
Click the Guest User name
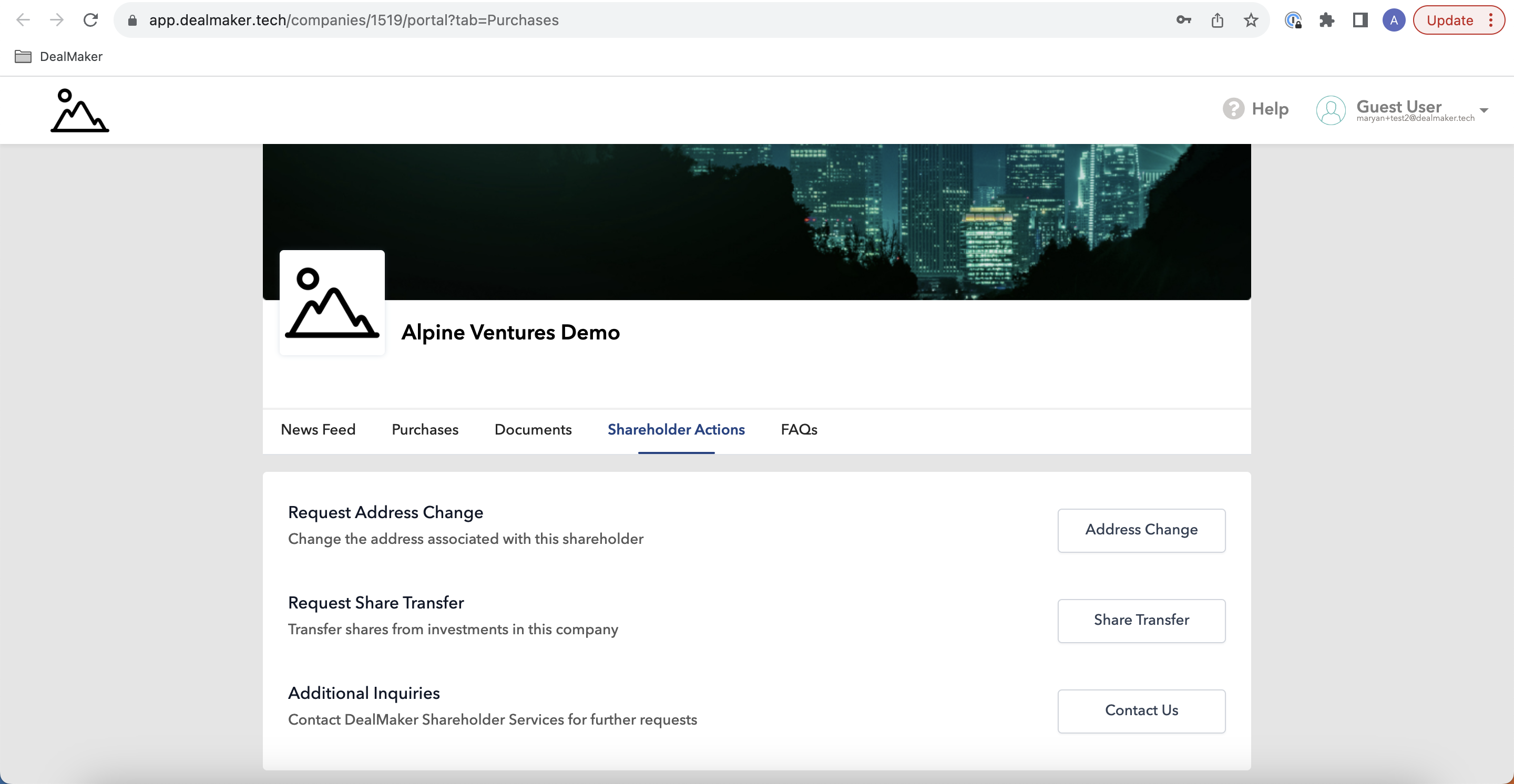[x=1398, y=106]
